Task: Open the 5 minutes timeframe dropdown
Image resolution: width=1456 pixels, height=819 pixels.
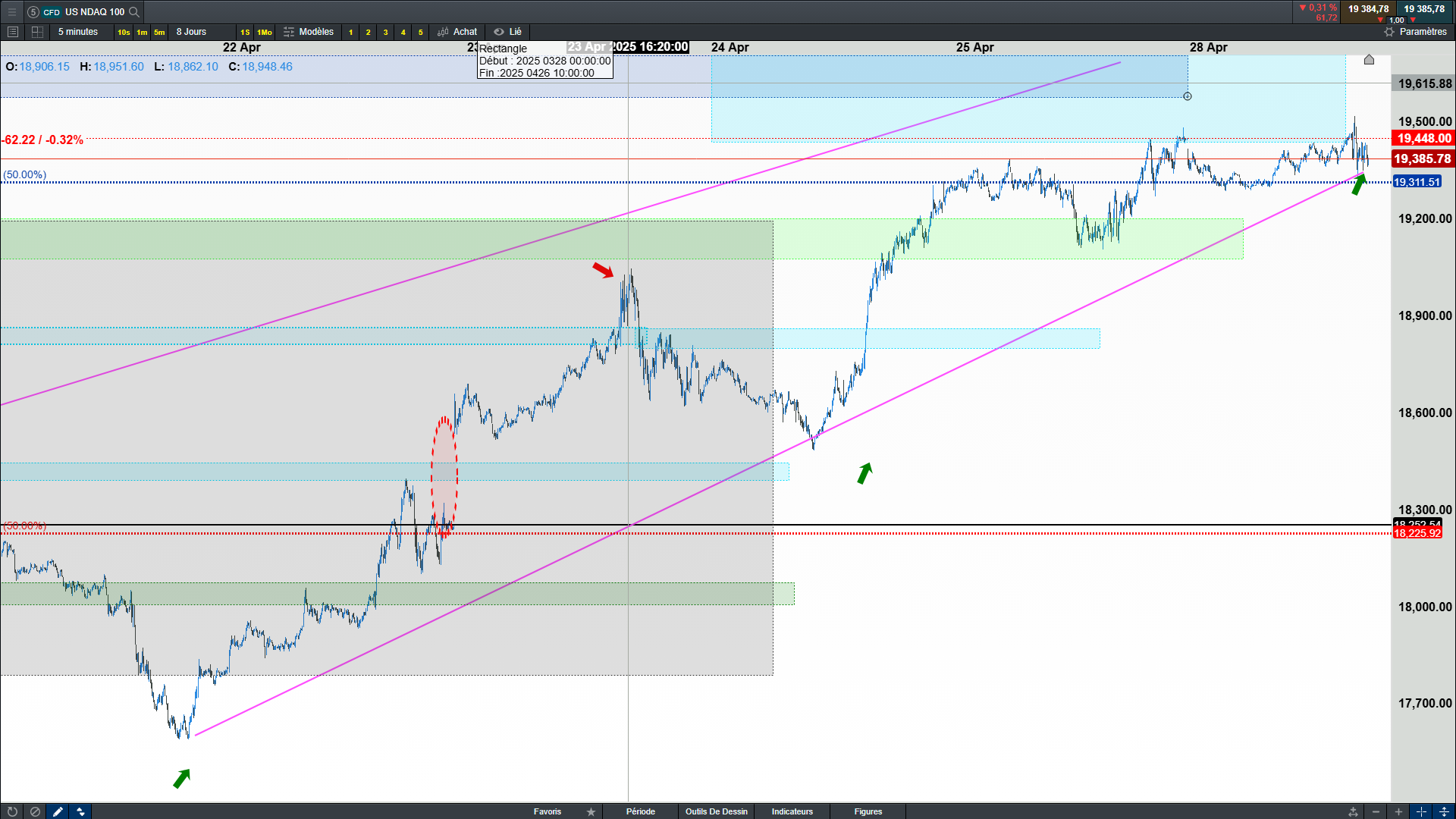Action: point(78,32)
